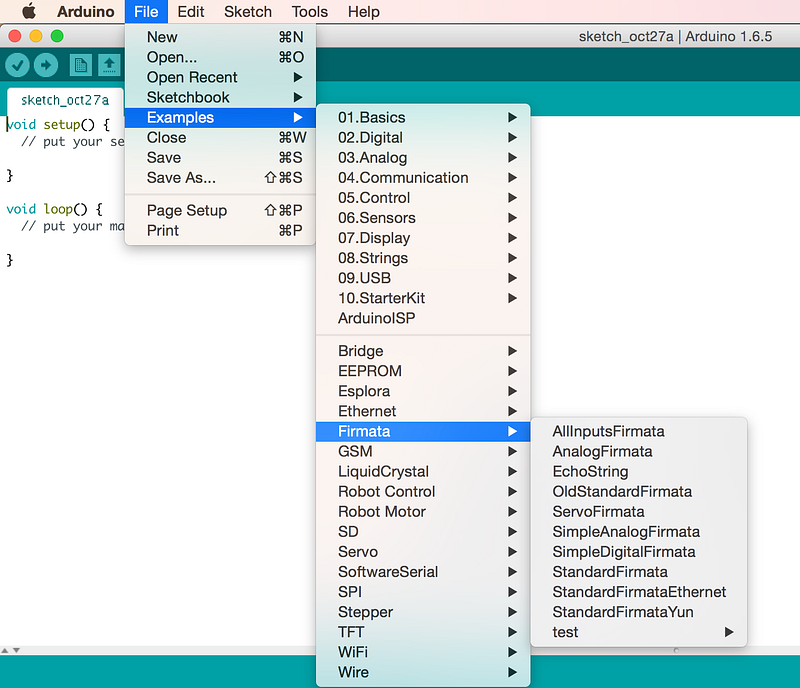This screenshot has width=800, height=688.
Task: Expand the 01.Basics examples submenu
Action: (423, 117)
